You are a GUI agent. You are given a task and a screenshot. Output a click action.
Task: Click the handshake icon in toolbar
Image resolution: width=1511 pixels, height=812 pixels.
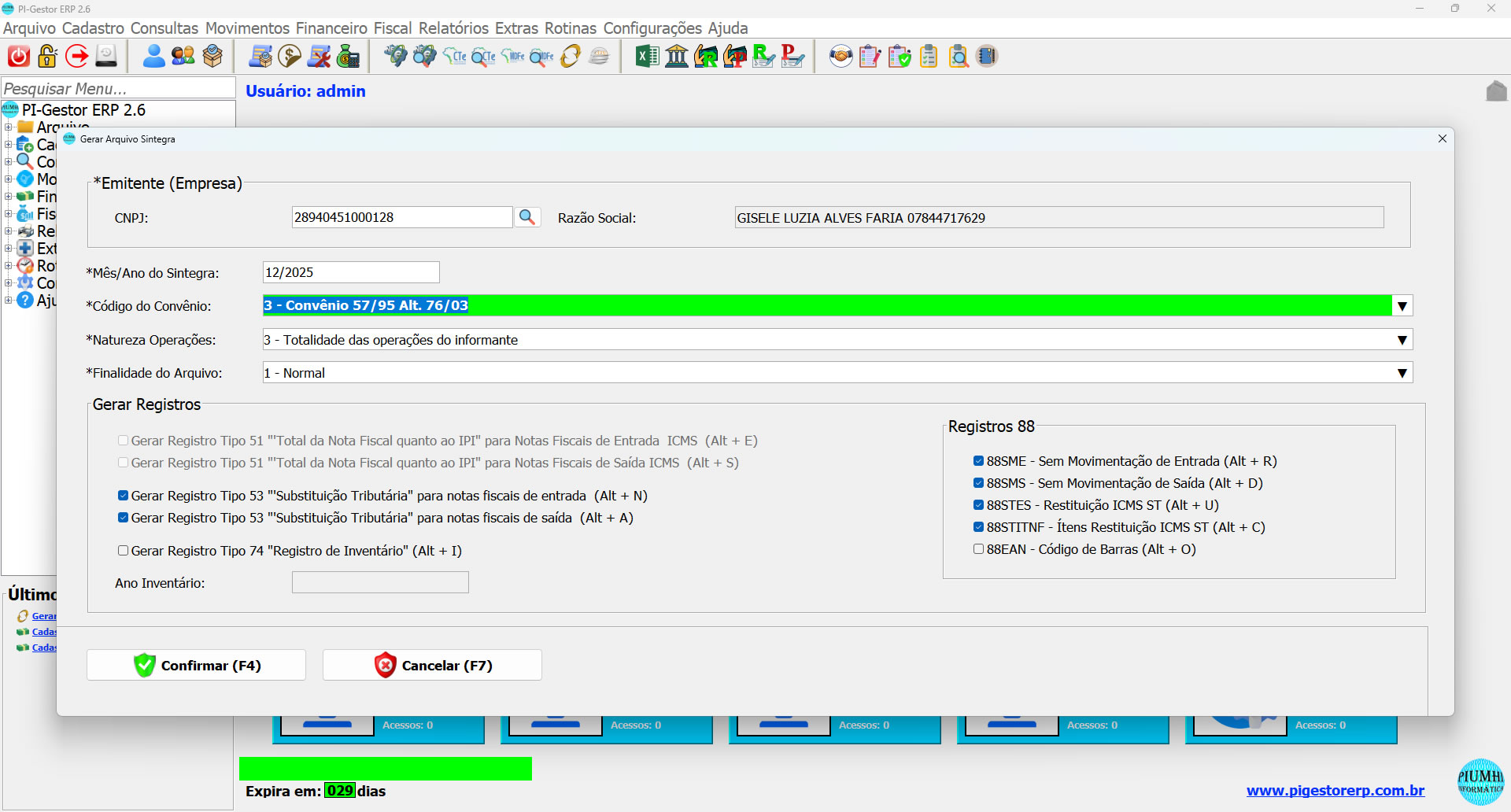(x=840, y=57)
